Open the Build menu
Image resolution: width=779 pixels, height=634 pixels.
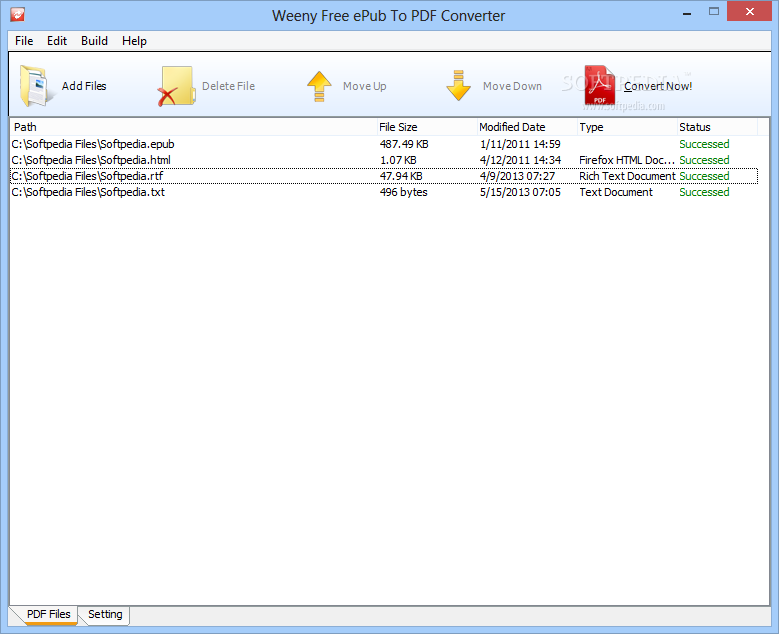tap(94, 41)
